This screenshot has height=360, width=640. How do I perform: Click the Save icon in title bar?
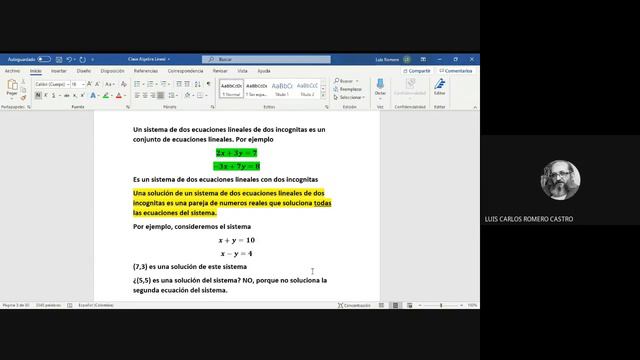click(x=59, y=60)
